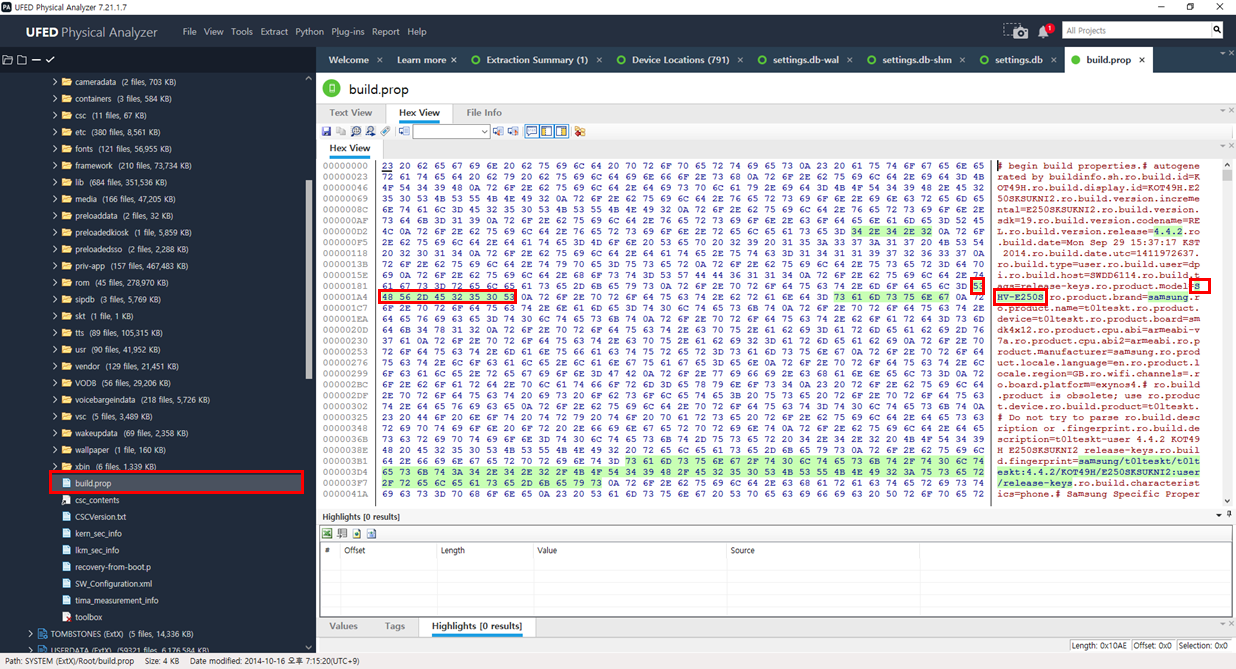Switch to the Values bottom tab
Screen dimensions: 1236x669
[x=343, y=626]
